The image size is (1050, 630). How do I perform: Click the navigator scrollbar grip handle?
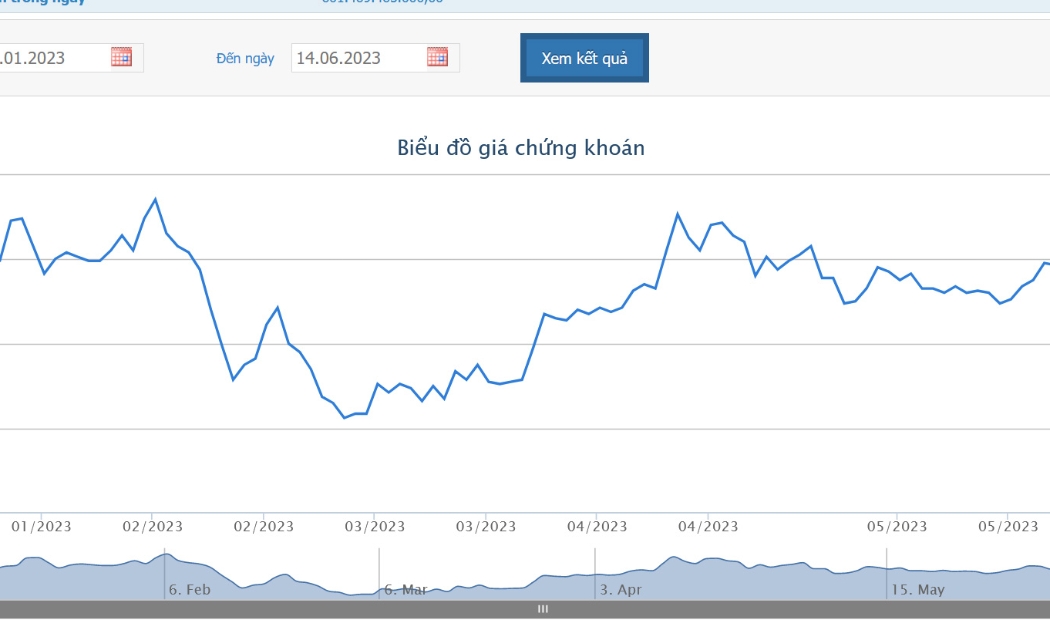pos(543,609)
